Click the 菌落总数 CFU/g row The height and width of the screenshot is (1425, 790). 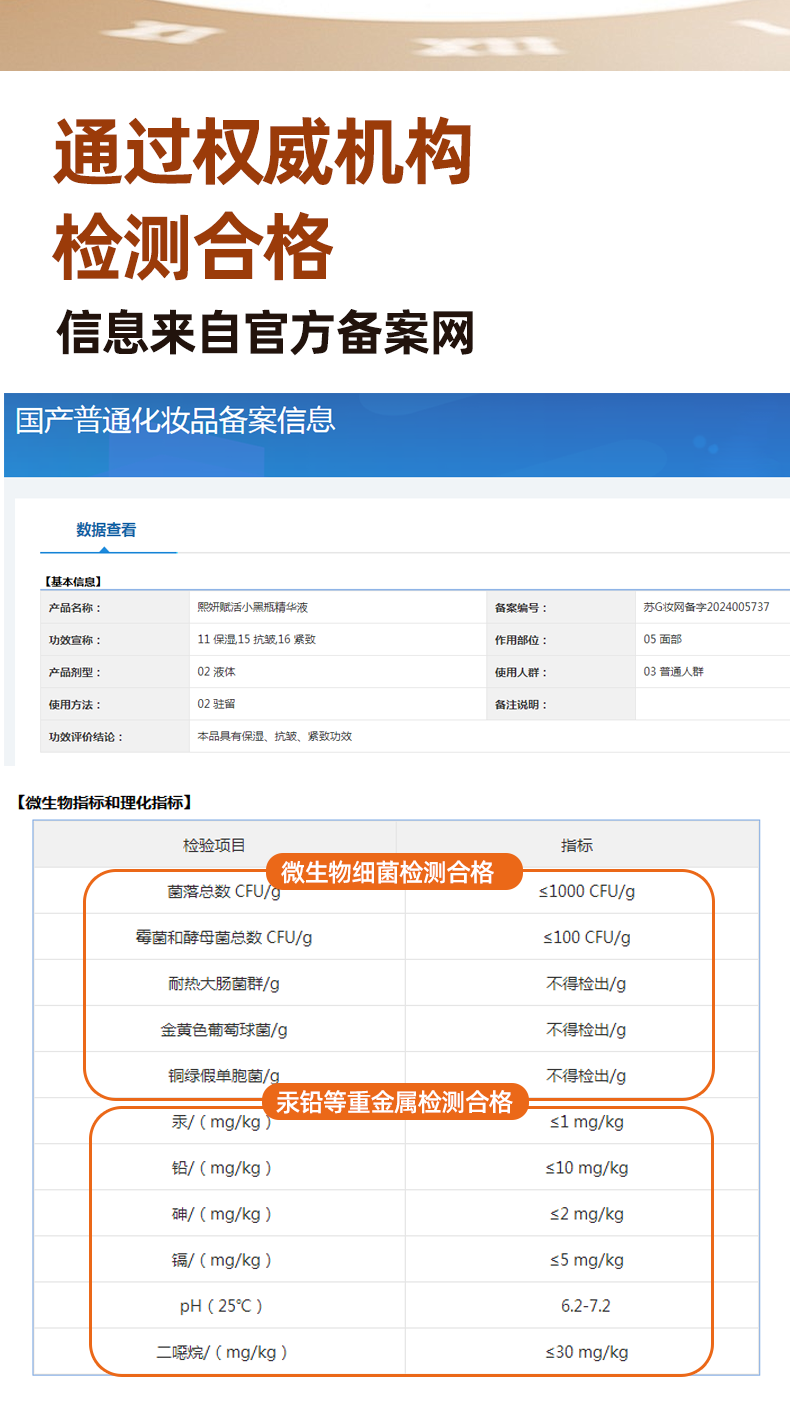pyautogui.click(x=224, y=891)
